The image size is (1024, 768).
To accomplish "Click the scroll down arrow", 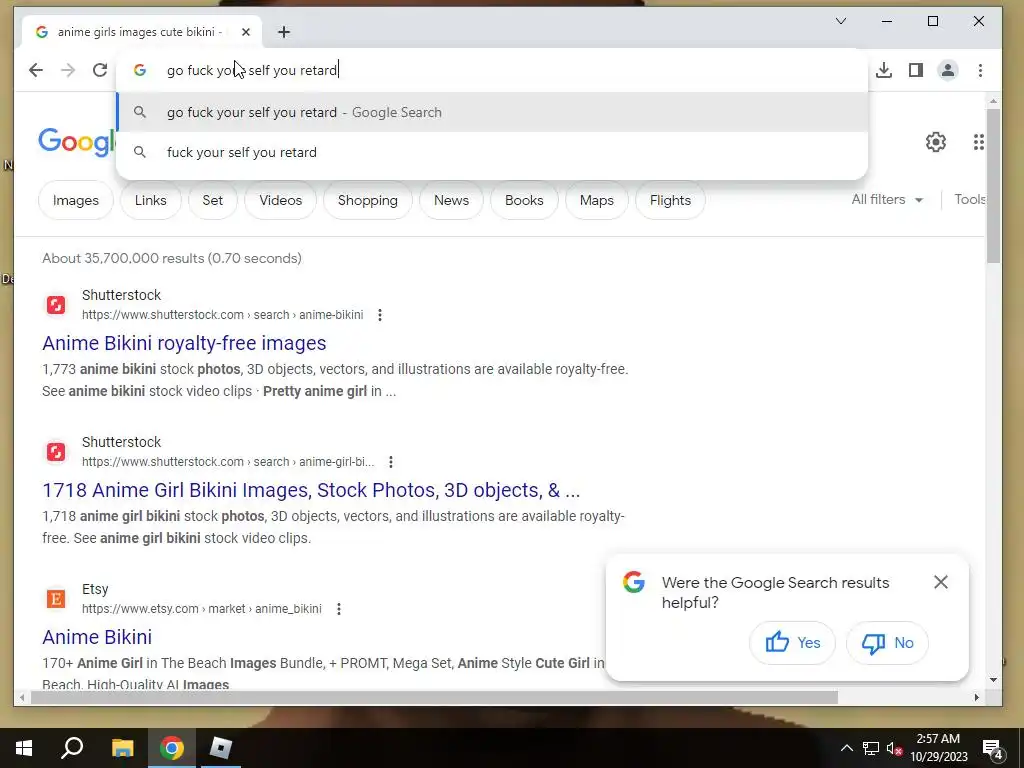I will (x=993, y=680).
